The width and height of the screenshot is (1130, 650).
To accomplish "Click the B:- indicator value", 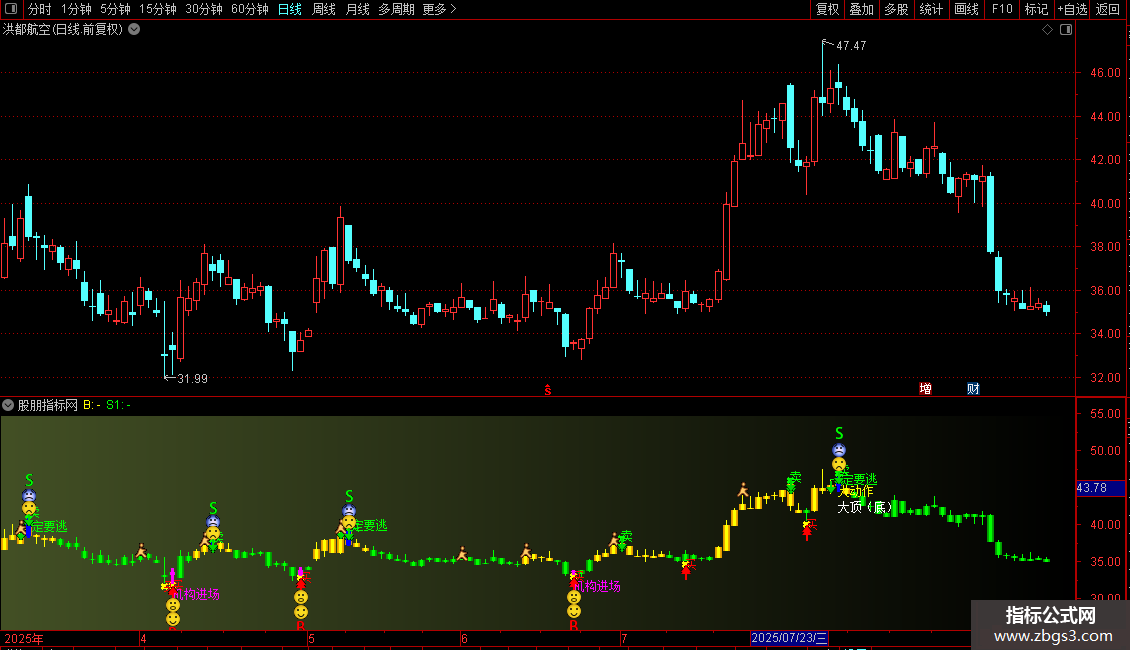I will click(92, 405).
